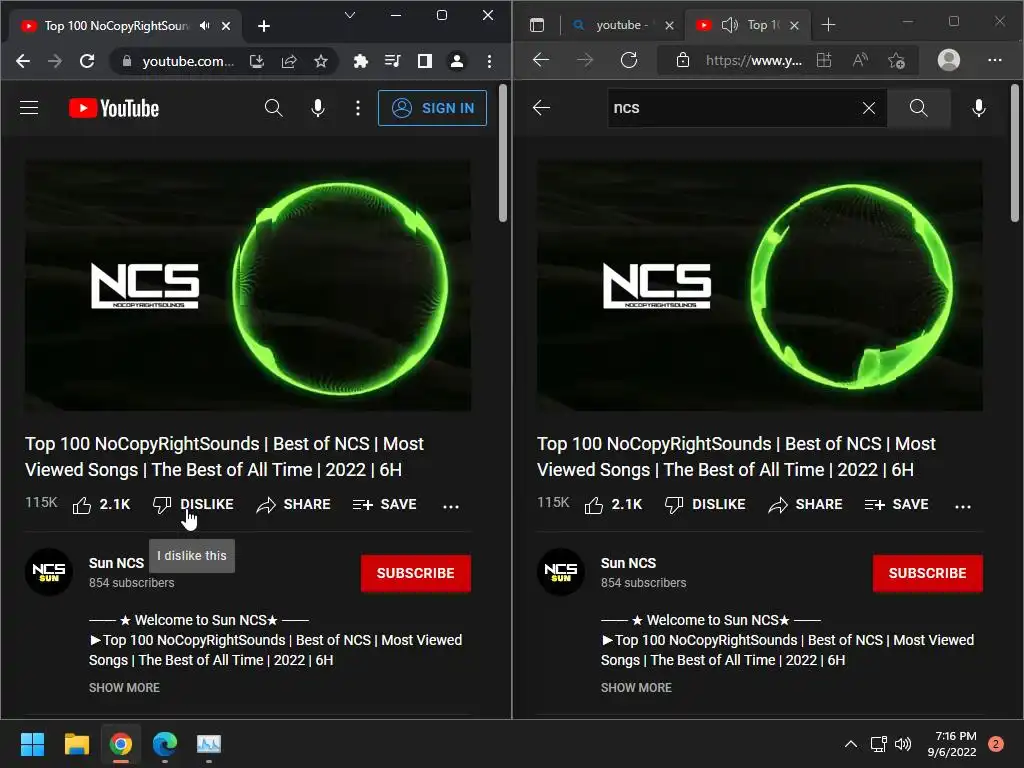1024x768 pixels.
Task: Share this page icon in Chrome
Action: click(289, 61)
